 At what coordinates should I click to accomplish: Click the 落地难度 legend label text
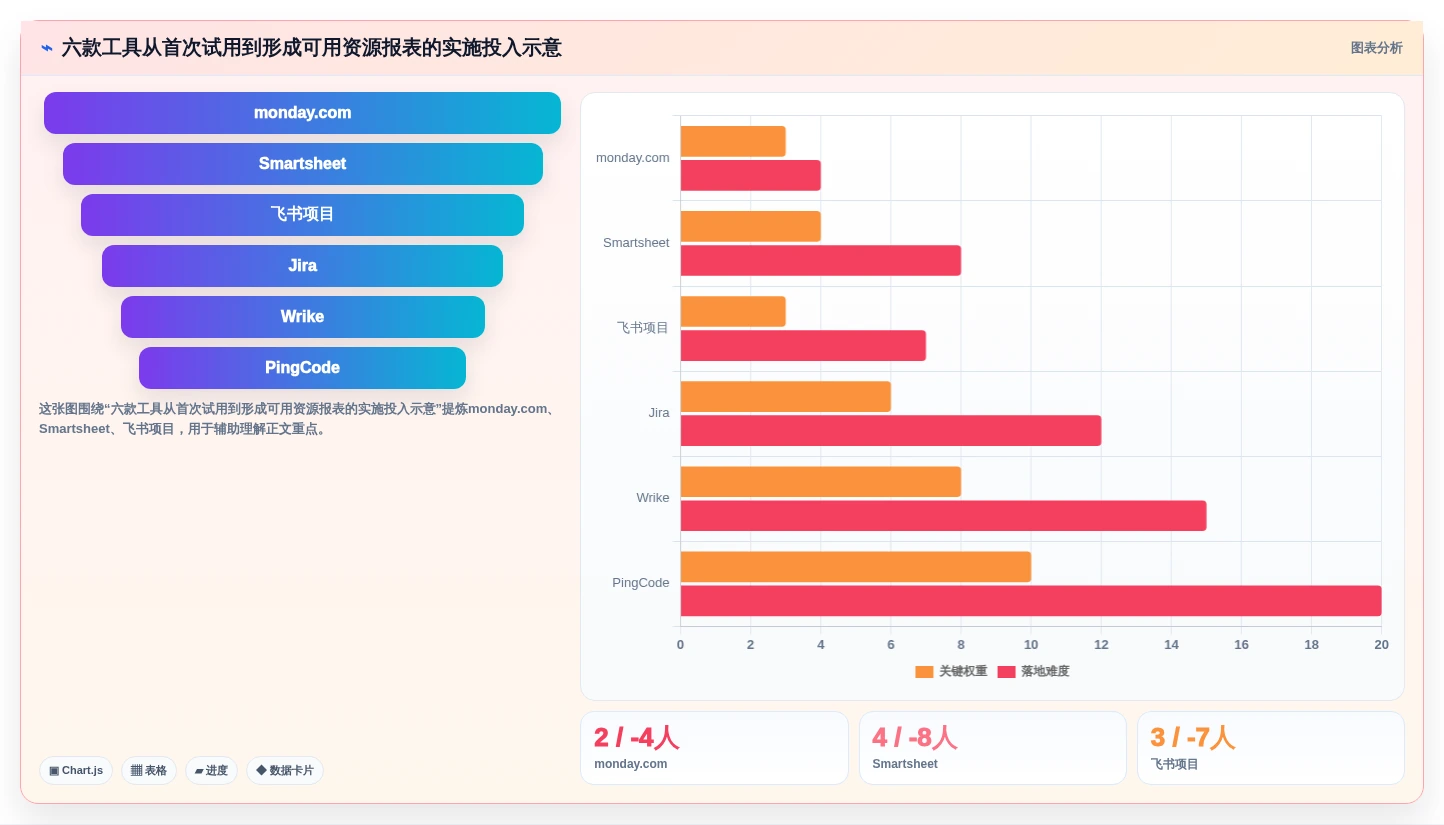pyautogui.click(x=1045, y=672)
